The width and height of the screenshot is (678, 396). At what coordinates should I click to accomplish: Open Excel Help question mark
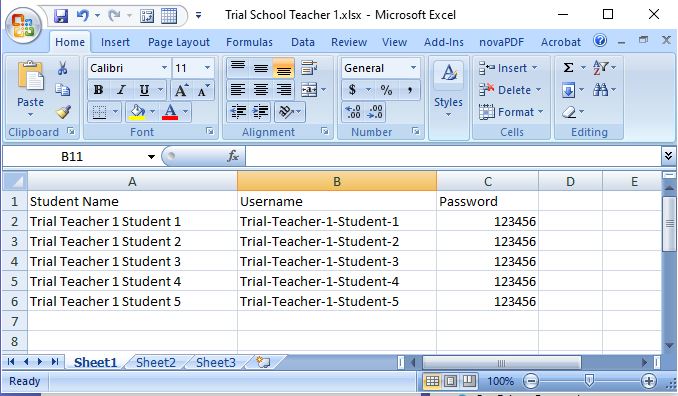tap(600, 41)
